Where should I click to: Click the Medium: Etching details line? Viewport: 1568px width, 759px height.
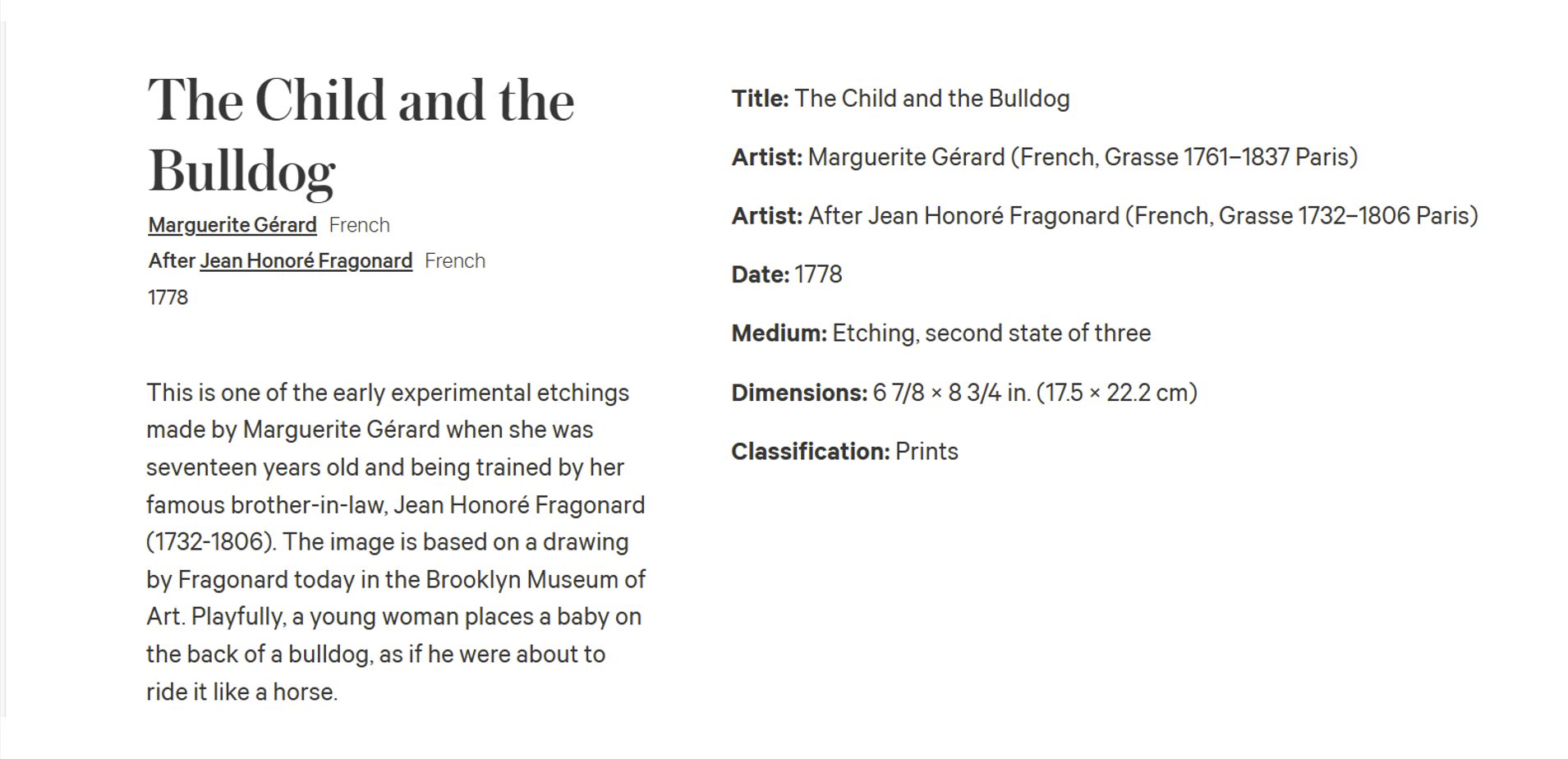(x=940, y=333)
